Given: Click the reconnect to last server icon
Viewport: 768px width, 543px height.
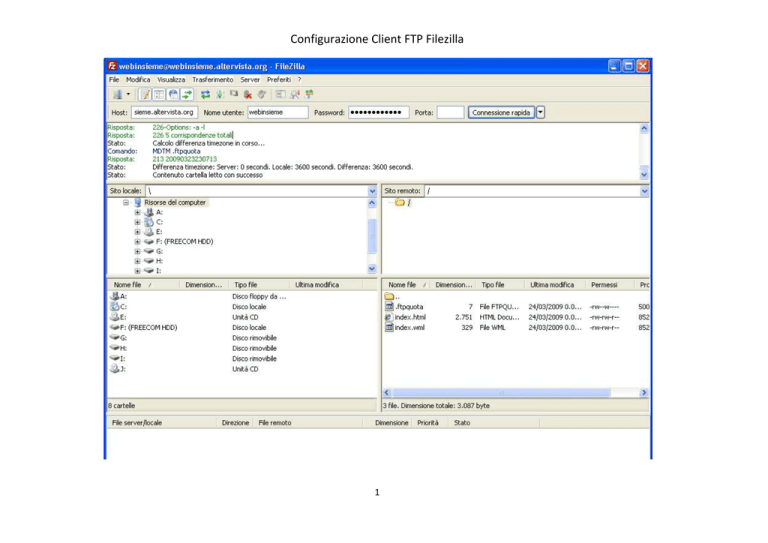Looking at the screenshot, I should point(261,94).
